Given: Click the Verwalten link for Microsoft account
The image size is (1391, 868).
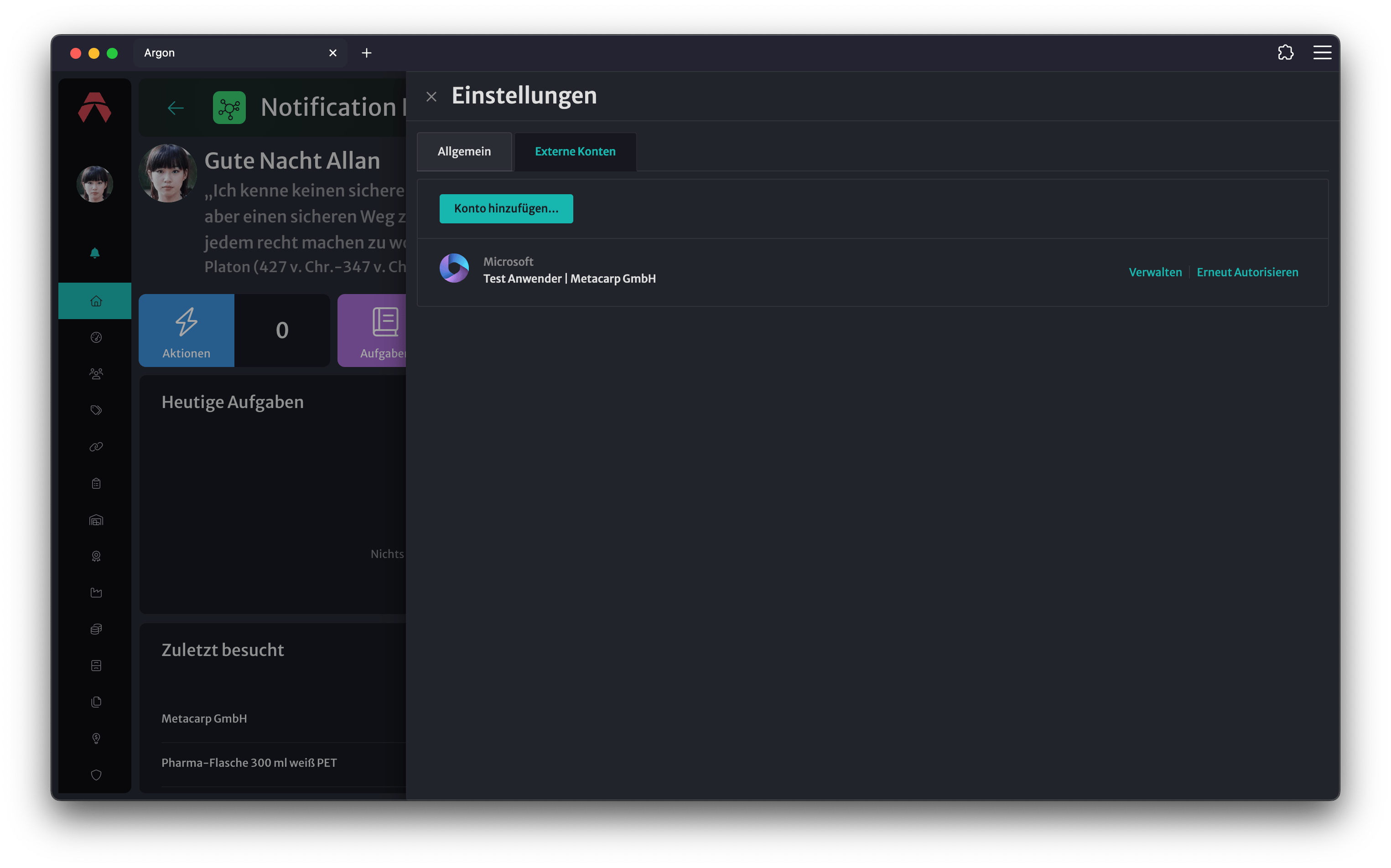Looking at the screenshot, I should pos(1155,272).
